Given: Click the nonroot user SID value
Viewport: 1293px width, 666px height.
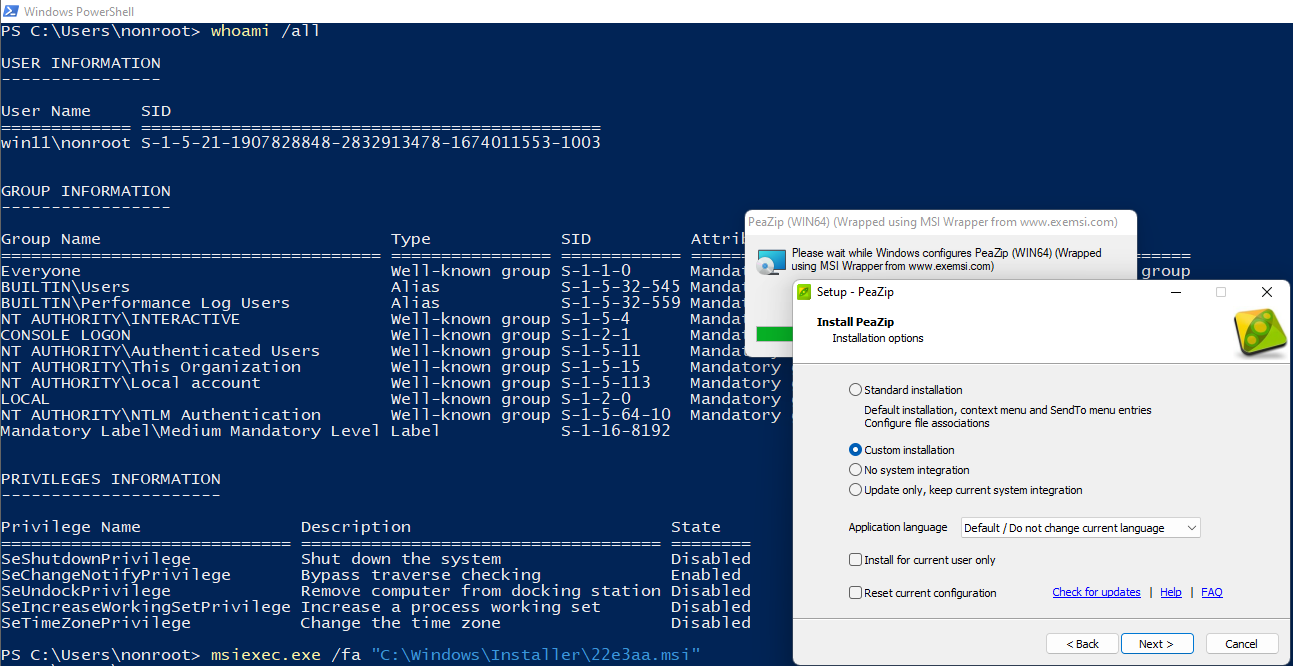Looking at the screenshot, I should [371, 143].
